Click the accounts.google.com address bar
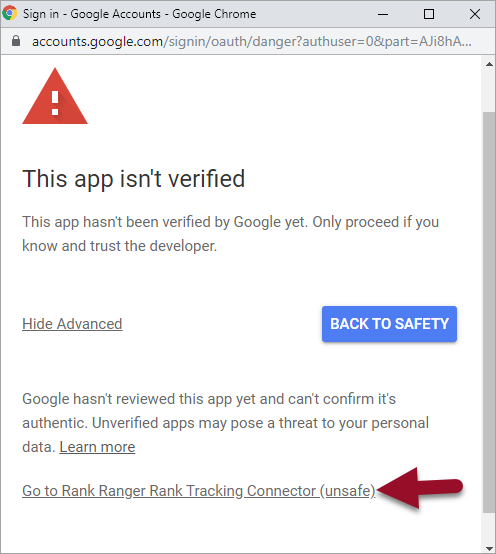Image resolution: width=496 pixels, height=554 pixels. [x=252, y=41]
